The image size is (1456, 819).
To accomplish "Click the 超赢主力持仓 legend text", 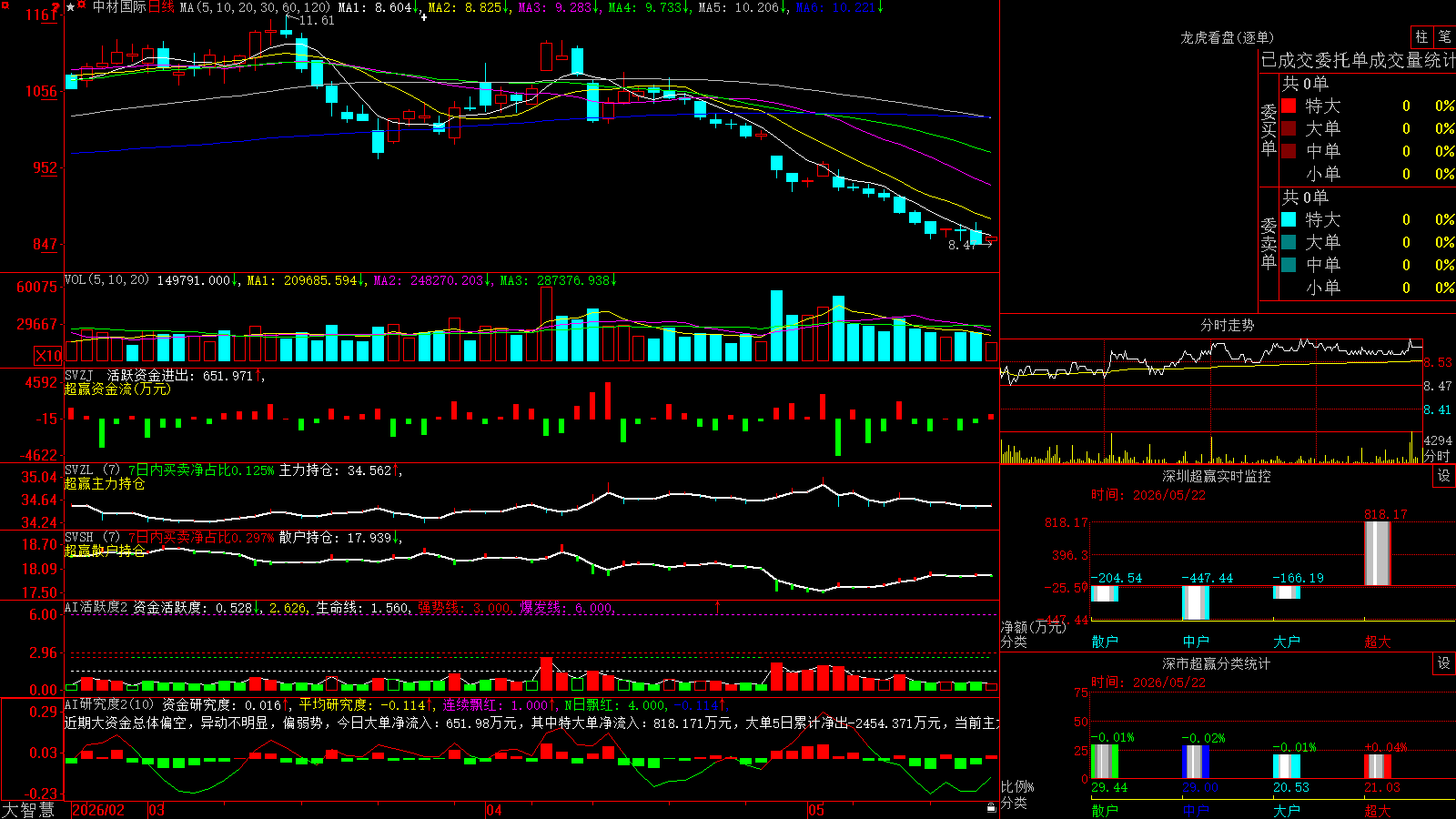I will (105, 483).
